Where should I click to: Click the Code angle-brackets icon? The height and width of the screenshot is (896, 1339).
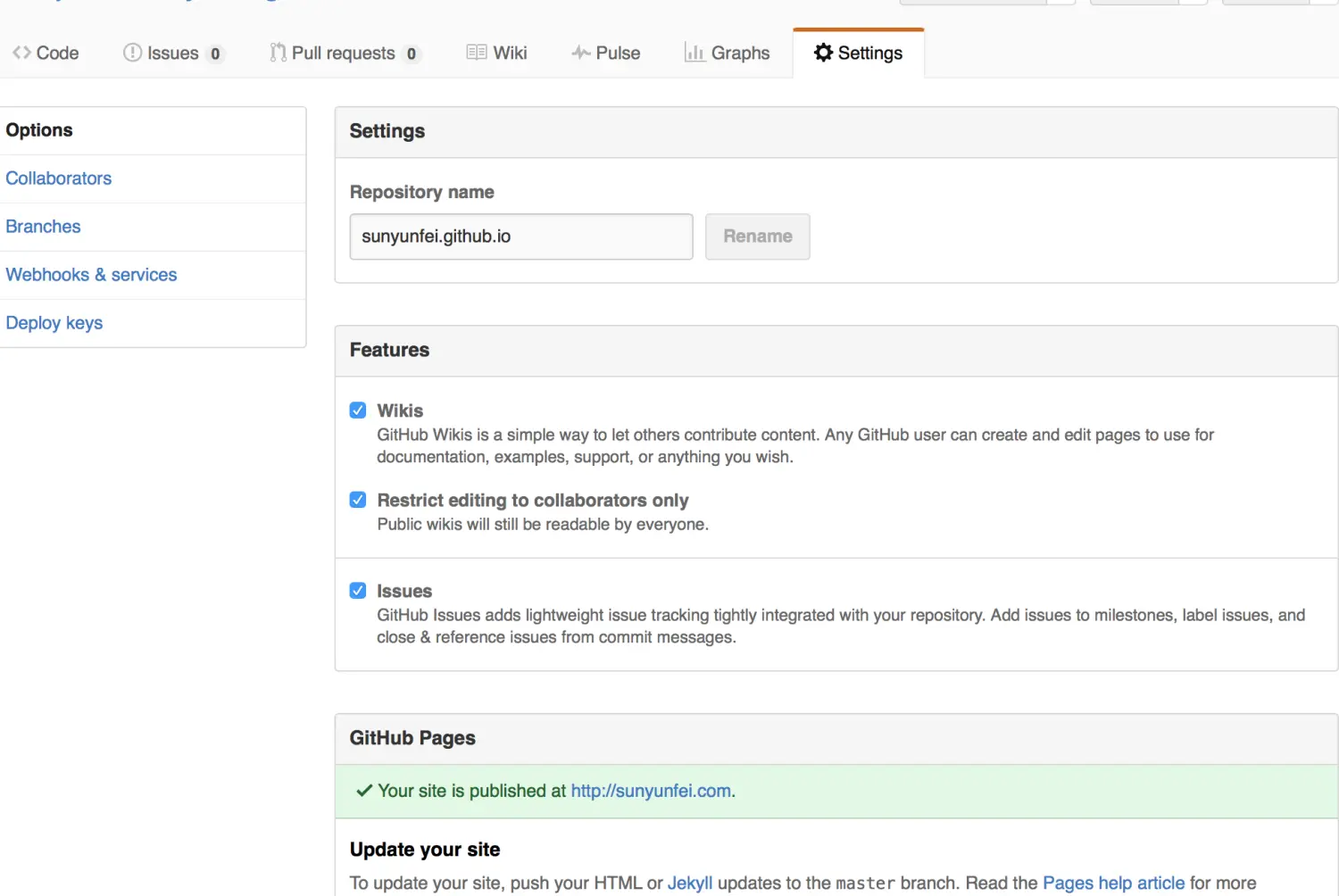point(22,53)
